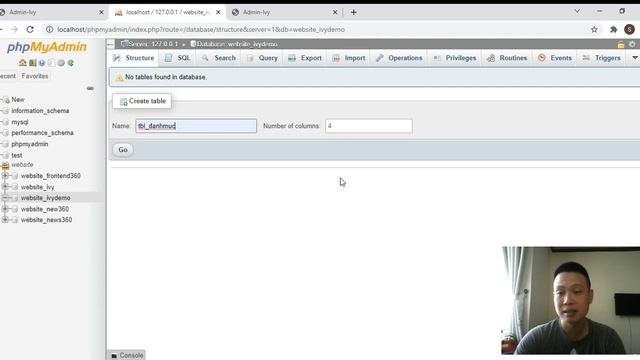
Task: Open MySQL documentation icon in sidebar
Action: point(51,63)
